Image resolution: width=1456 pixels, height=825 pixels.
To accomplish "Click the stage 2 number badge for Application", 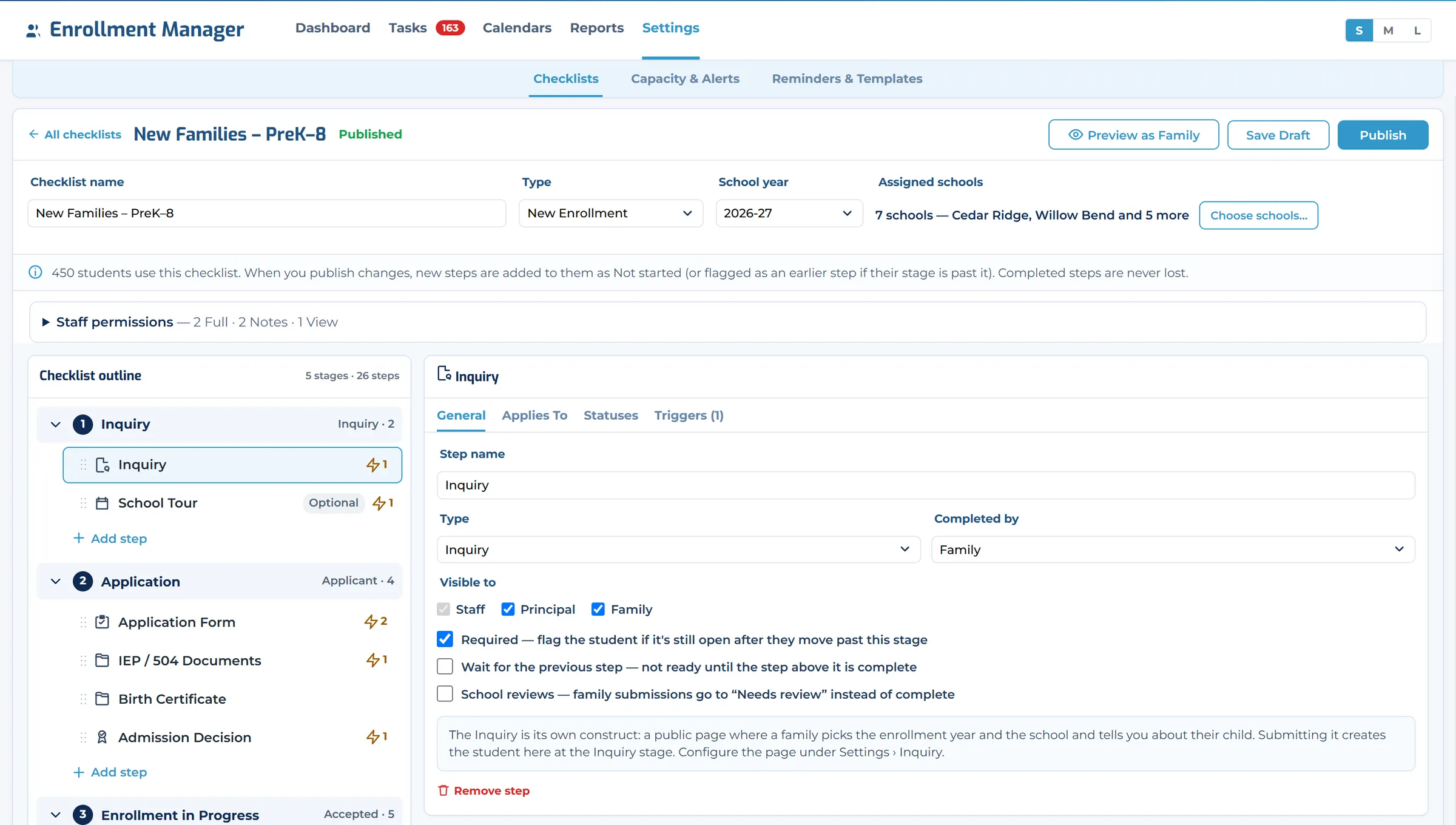I will click(83, 581).
